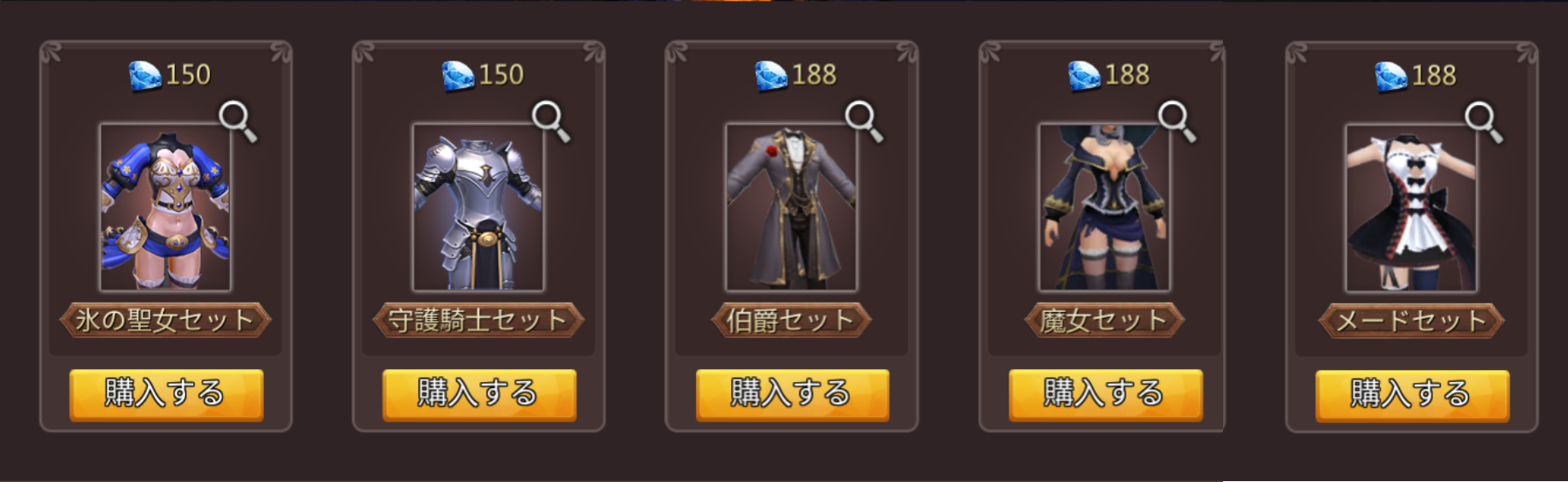Inspect 魔女セット using magnifier icon
This screenshot has width=1568, height=482.
click(x=1177, y=121)
